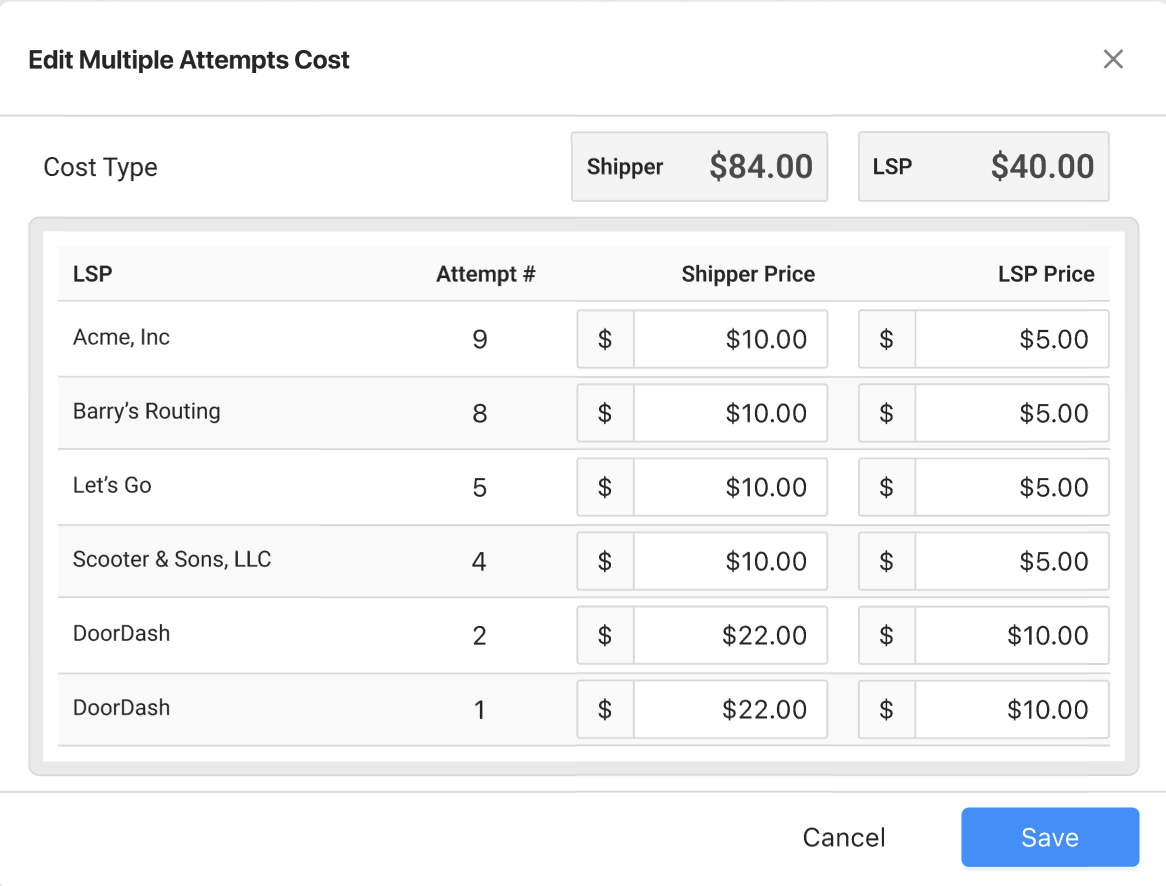The width and height of the screenshot is (1166, 886).
Task: Edit Scooter & Sons, LLC LSP price
Action: pos(1012,561)
